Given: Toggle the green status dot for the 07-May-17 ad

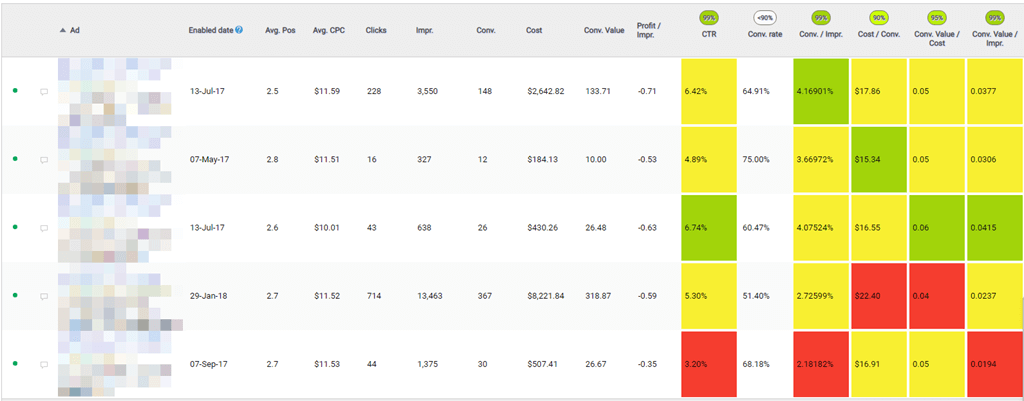Looking at the screenshot, I should 15,159.
